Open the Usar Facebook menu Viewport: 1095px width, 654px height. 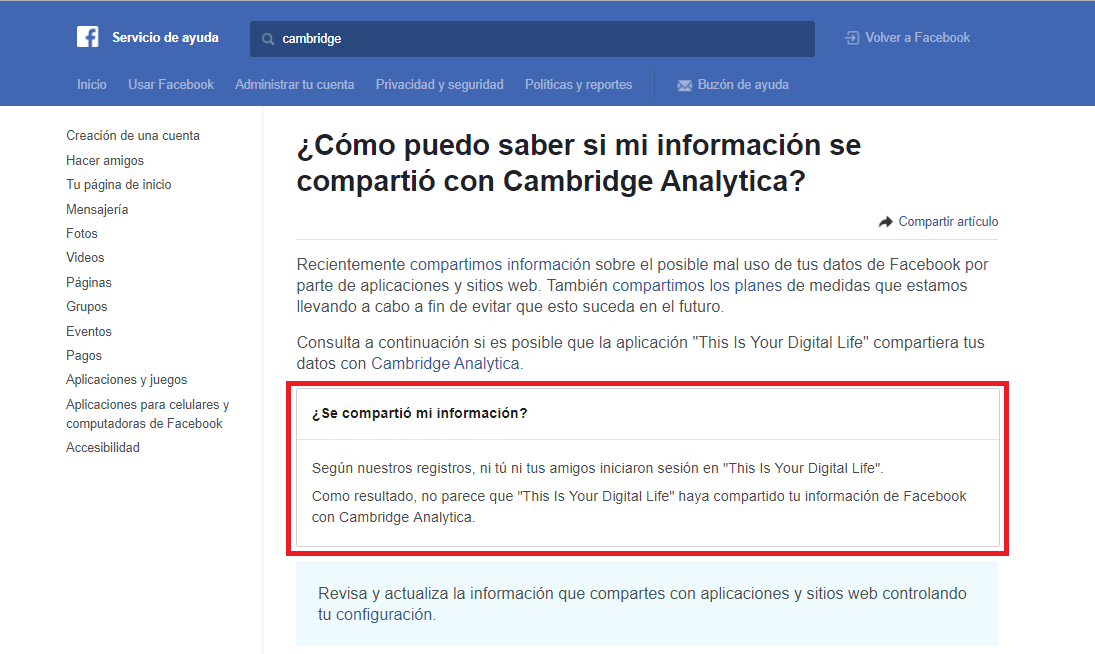coord(171,84)
